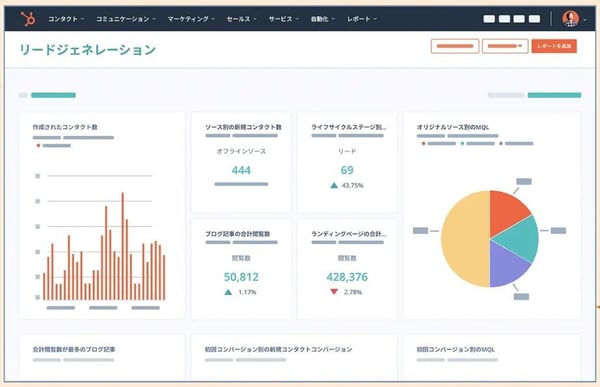Open the マーケティング menu
This screenshot has height=387, width=600.
pos(191,19)
